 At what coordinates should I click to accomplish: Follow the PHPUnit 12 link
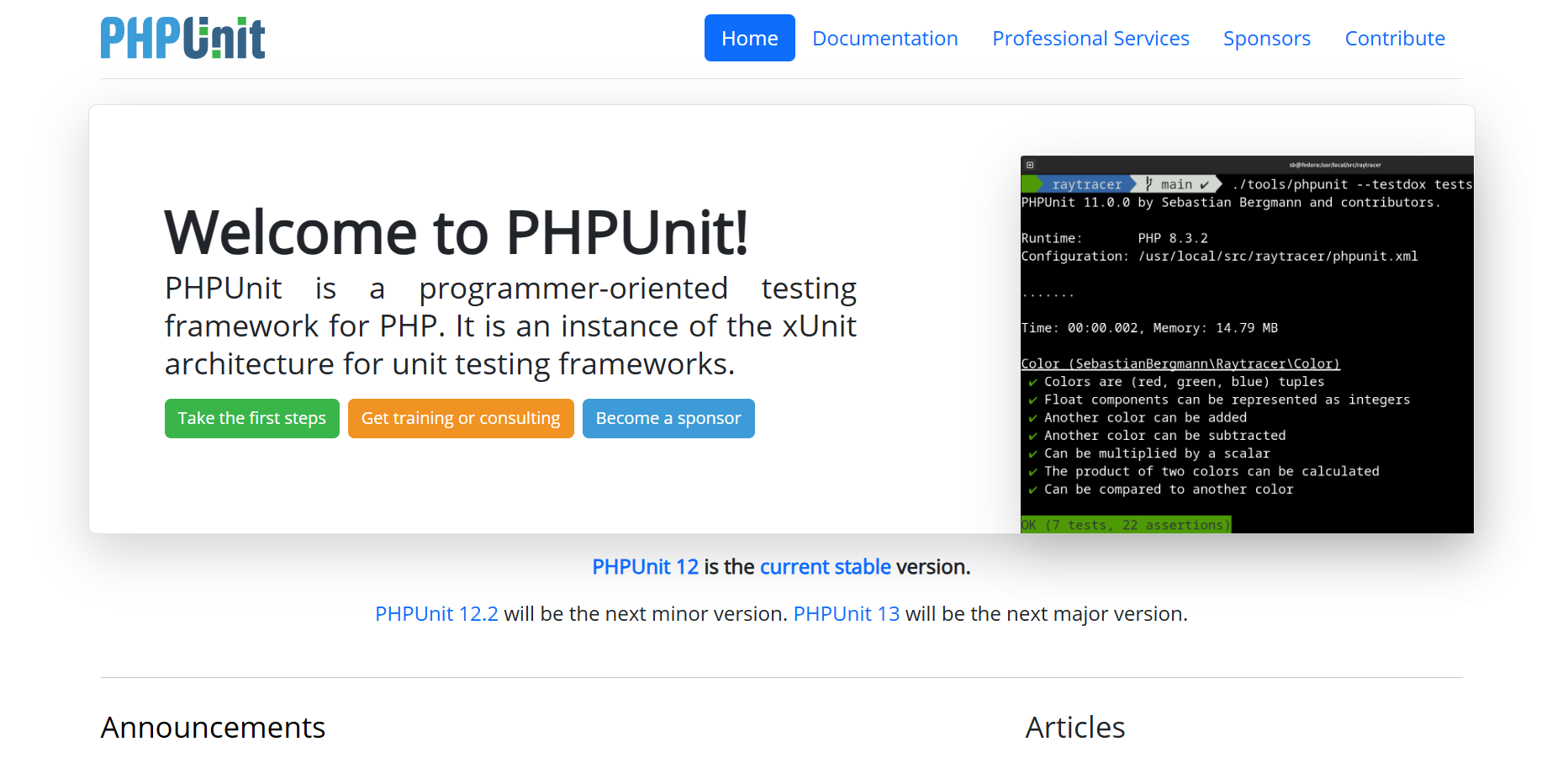645,567
